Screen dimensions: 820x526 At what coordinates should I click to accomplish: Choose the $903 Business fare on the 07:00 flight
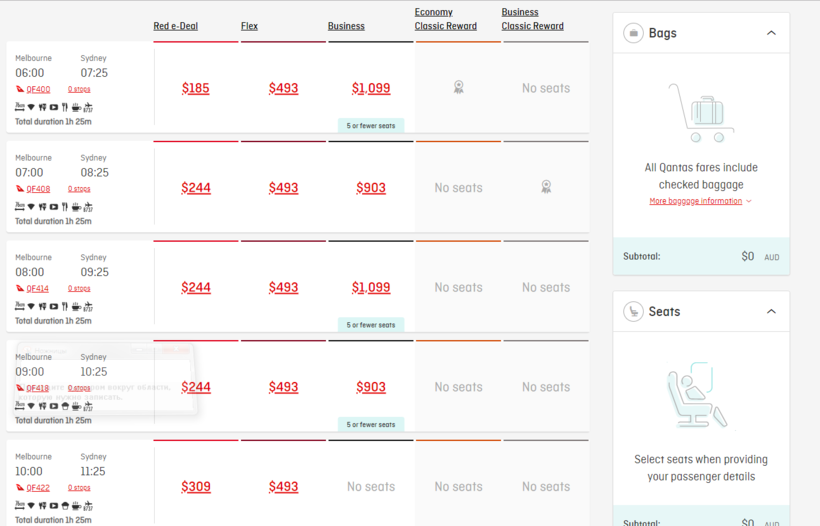(x=371, y=188)
